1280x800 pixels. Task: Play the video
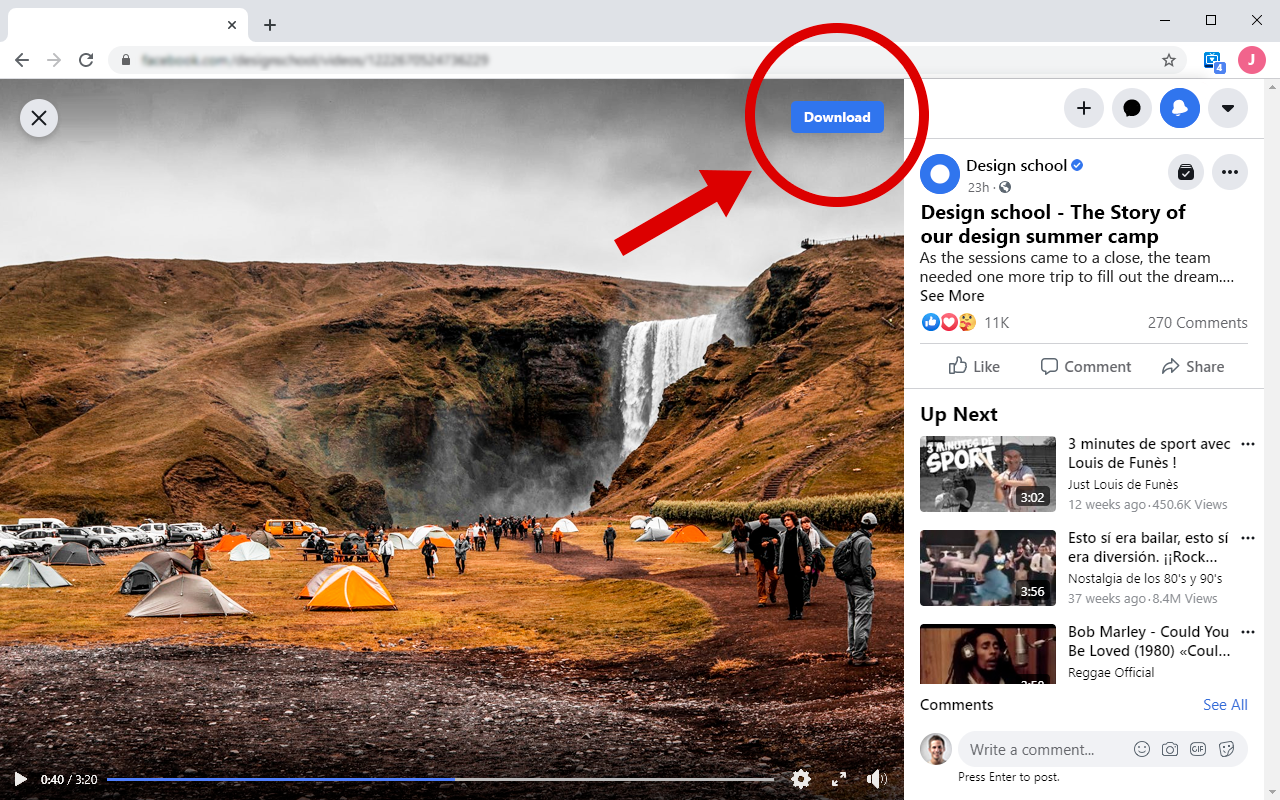[x=20, y=778]
